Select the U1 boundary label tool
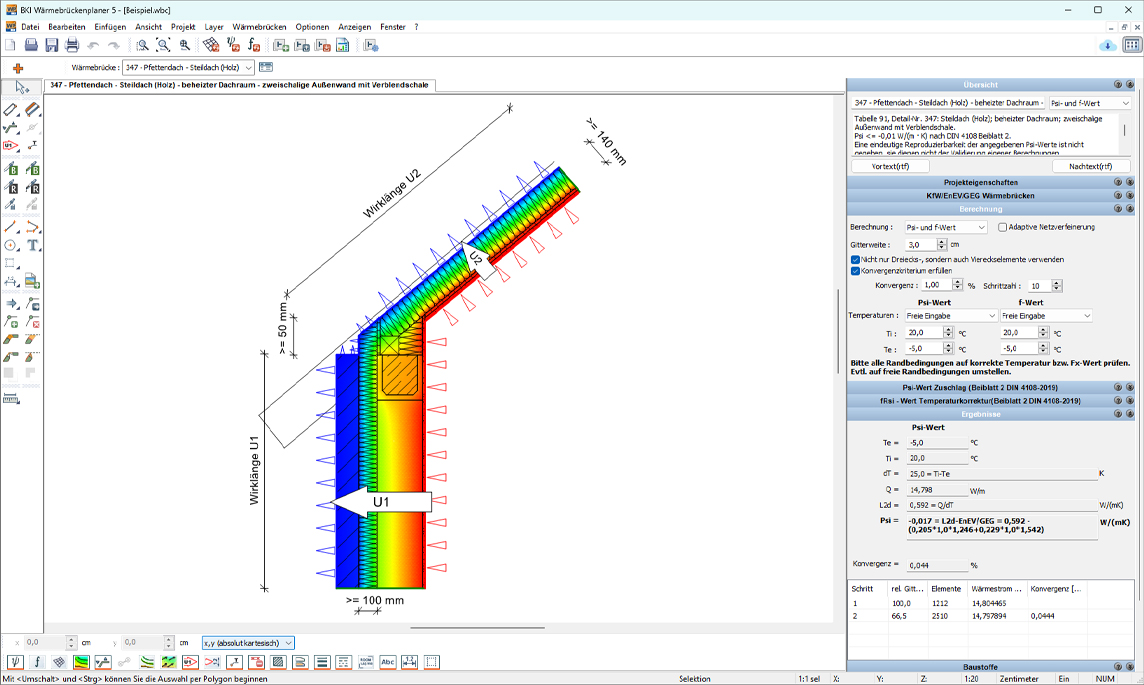 [x=10, y=145]
